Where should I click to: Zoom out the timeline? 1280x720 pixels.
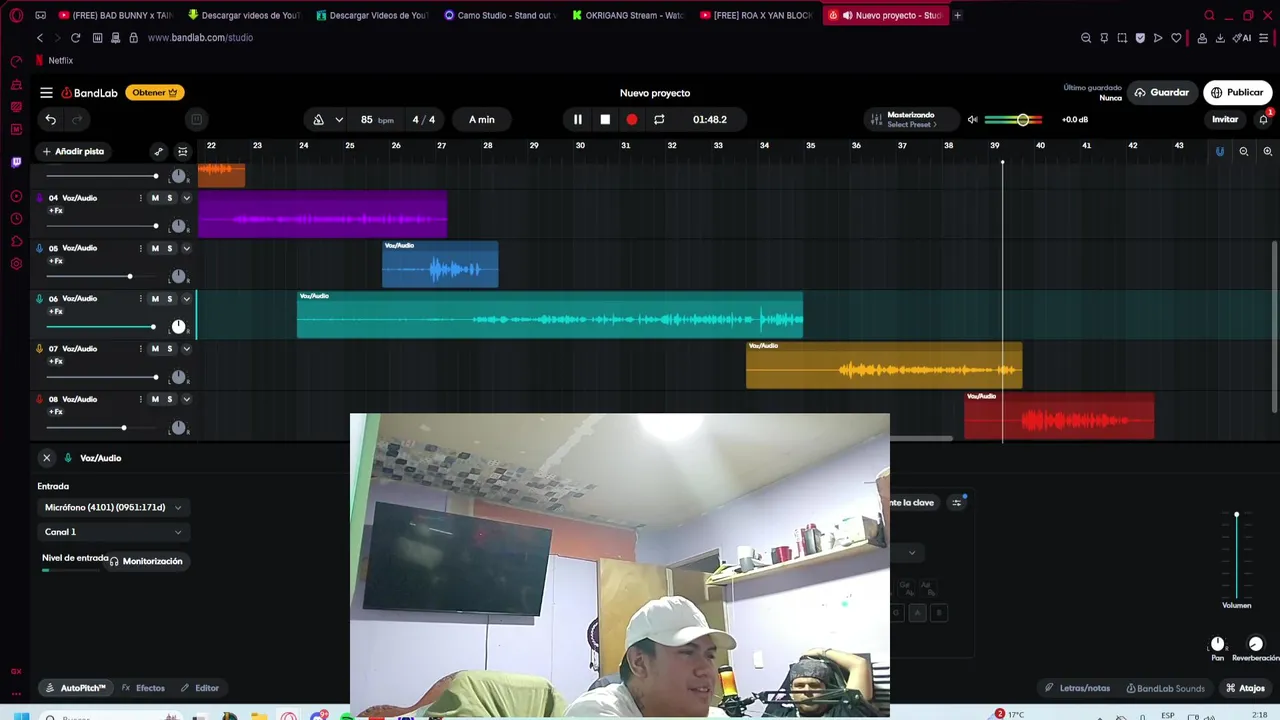point(1244,151)
